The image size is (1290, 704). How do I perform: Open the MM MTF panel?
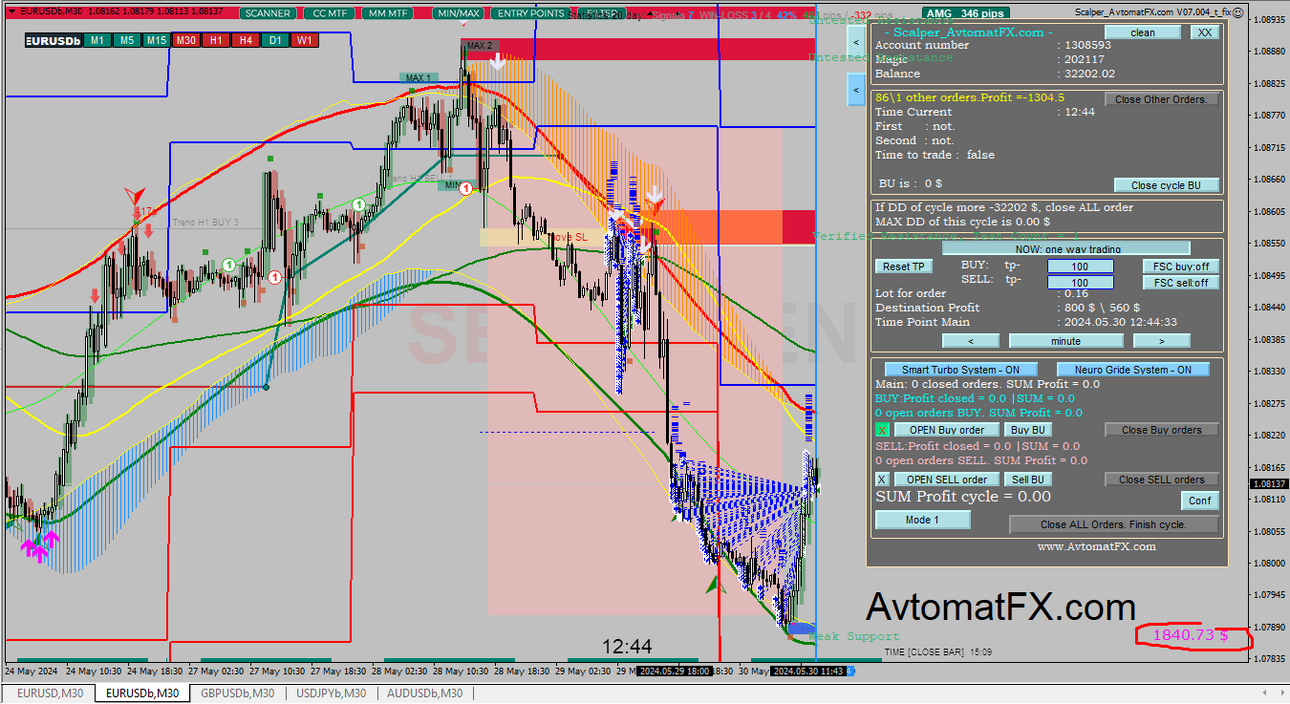click(x=388, y=13)
